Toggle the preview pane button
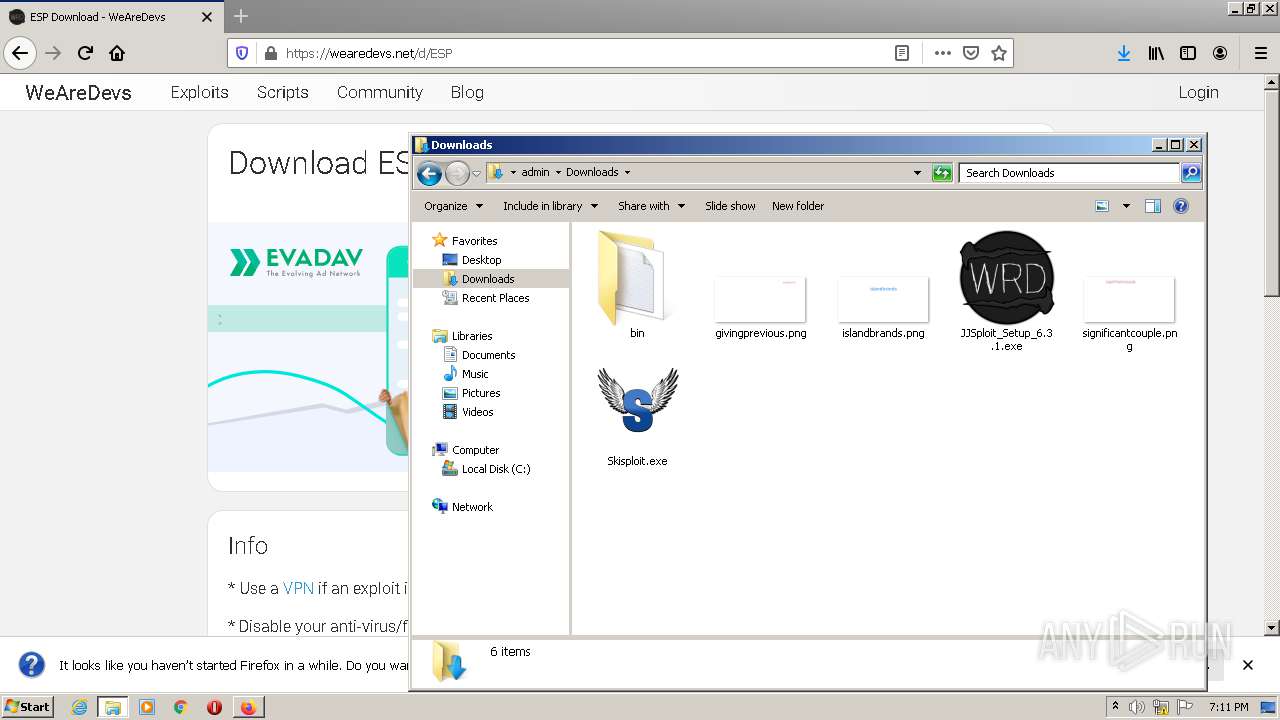1280x720 pixels. pos(1153,206)
